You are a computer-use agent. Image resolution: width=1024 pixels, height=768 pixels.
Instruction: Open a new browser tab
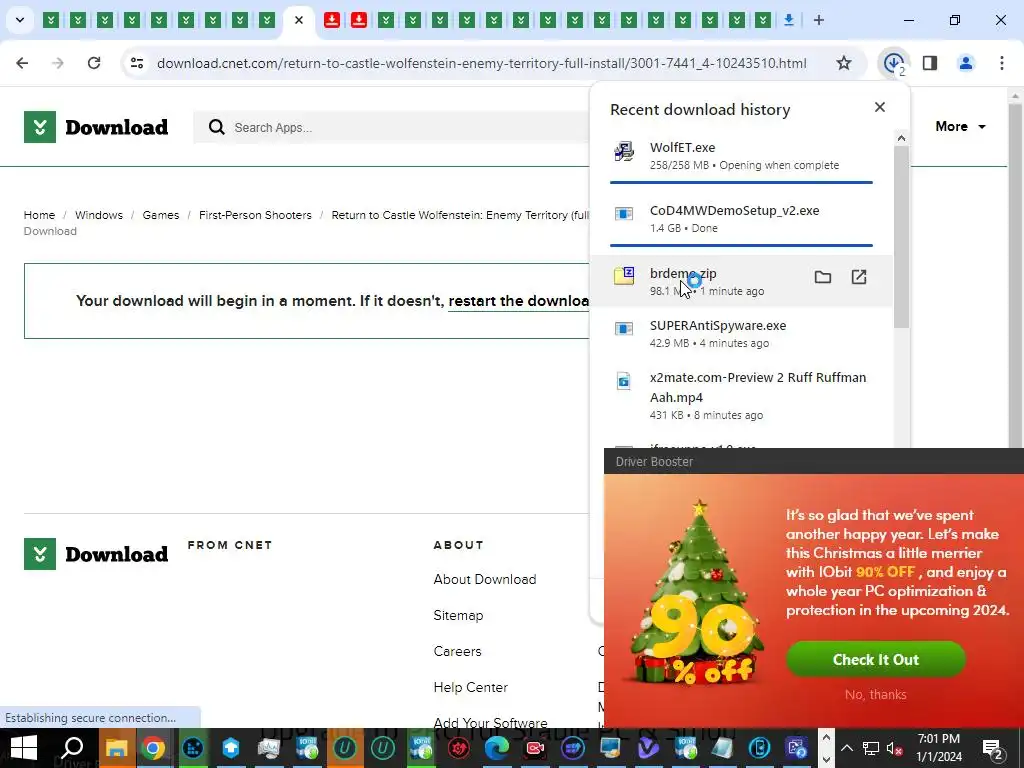tap(818, 20)
